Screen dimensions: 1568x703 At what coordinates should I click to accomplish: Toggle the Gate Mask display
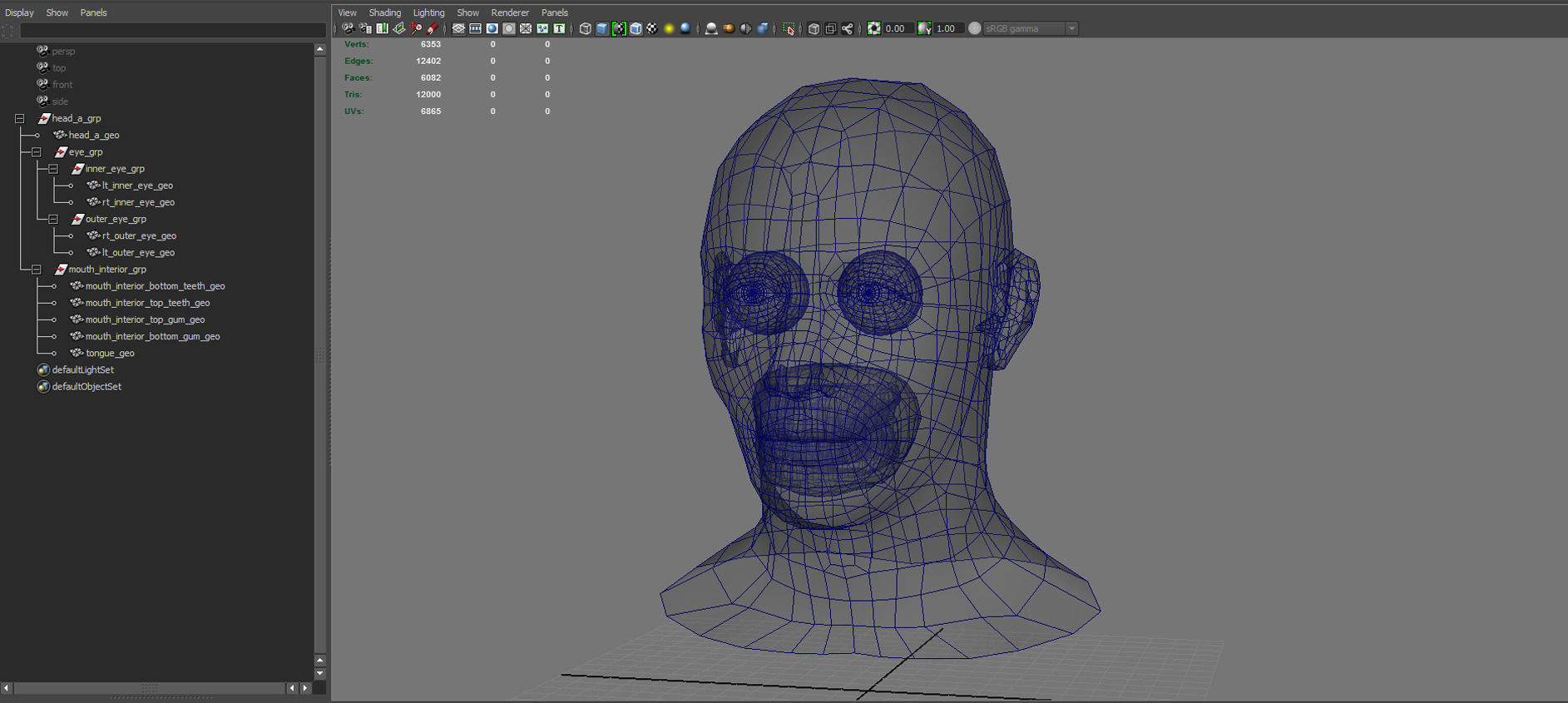tap(508, 28)
